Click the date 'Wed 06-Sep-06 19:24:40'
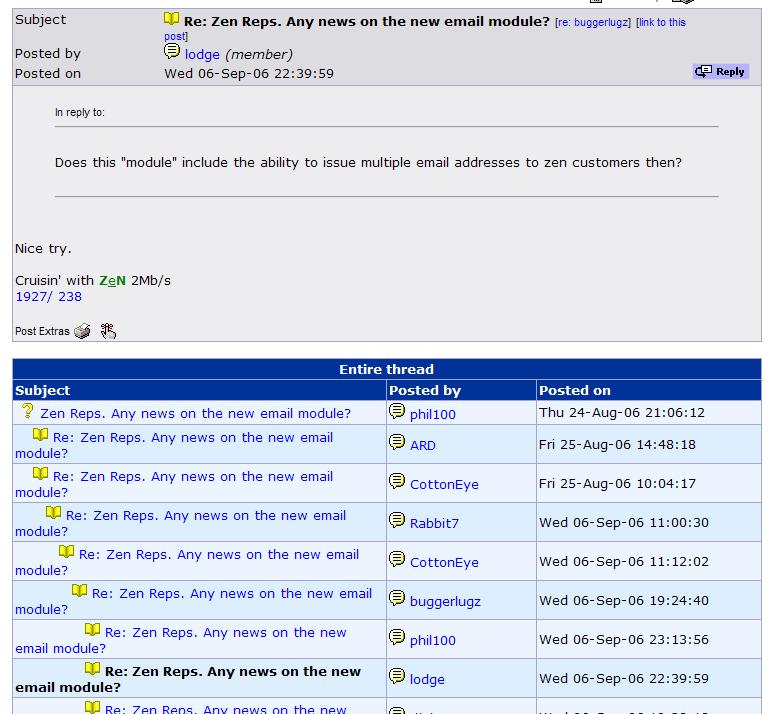Image resolution: width=777 pixels, height=714 pixels. [x=624, y=601]
